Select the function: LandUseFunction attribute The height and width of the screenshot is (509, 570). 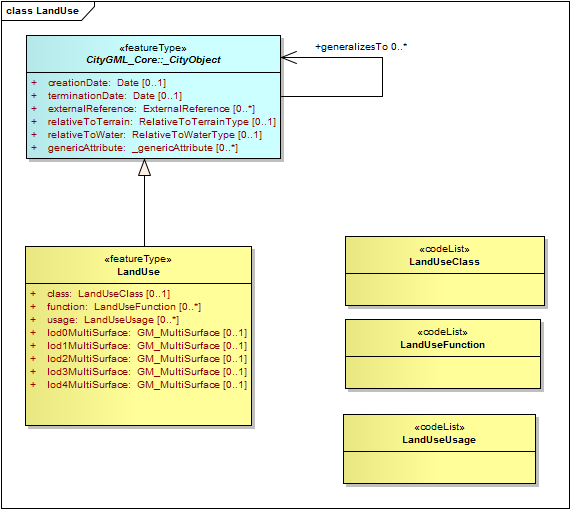(124, 307)
